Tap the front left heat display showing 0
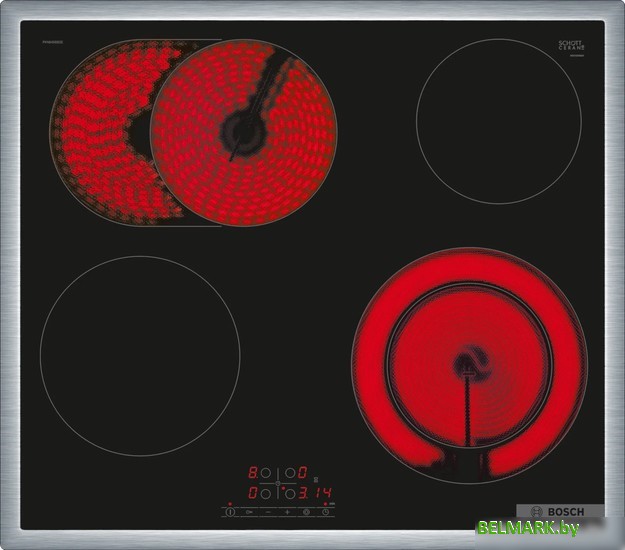This screenshot has height=550, width=625. click(253, 492)
